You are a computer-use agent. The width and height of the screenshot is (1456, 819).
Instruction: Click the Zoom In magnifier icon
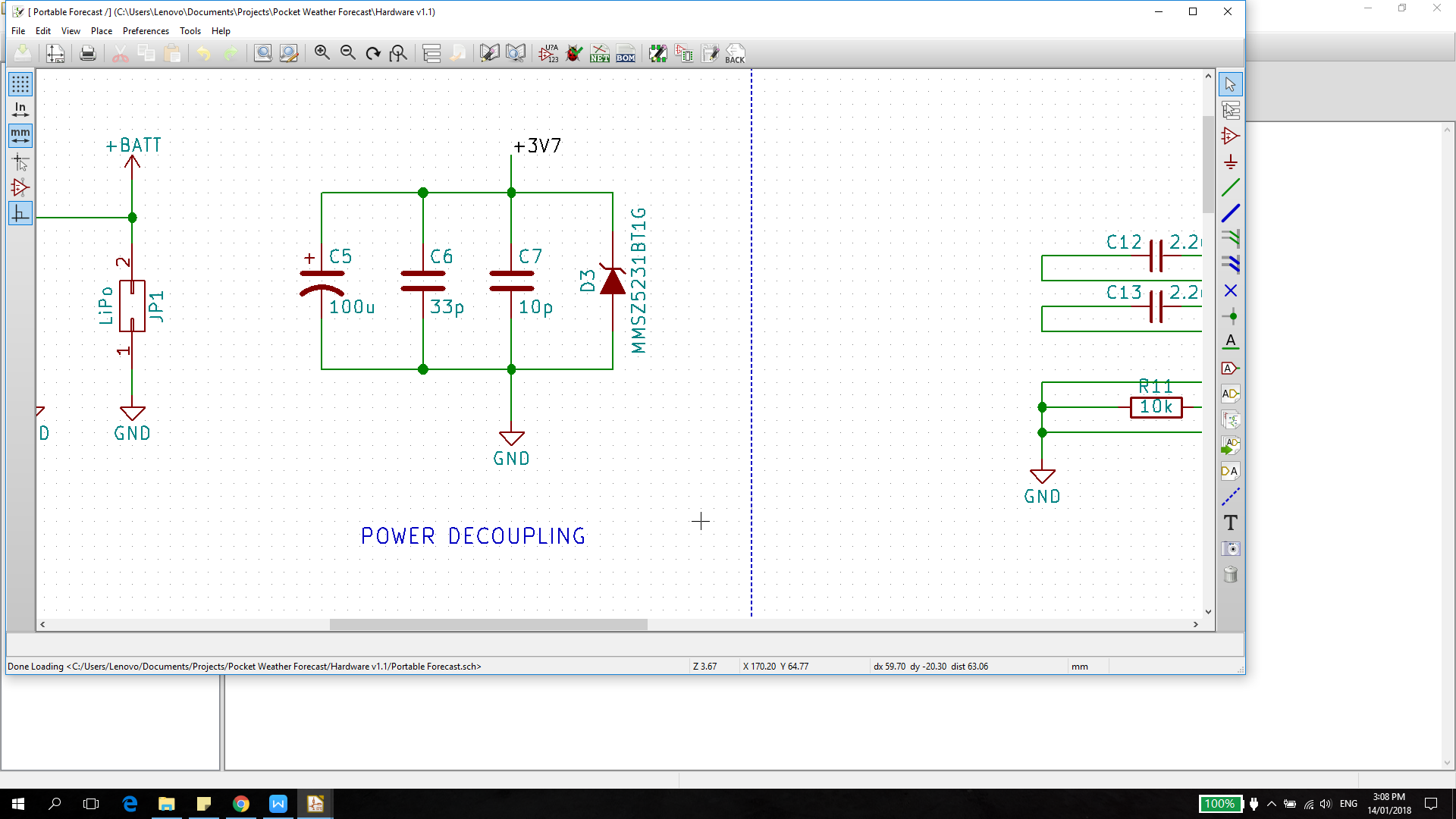pos(322,53)
